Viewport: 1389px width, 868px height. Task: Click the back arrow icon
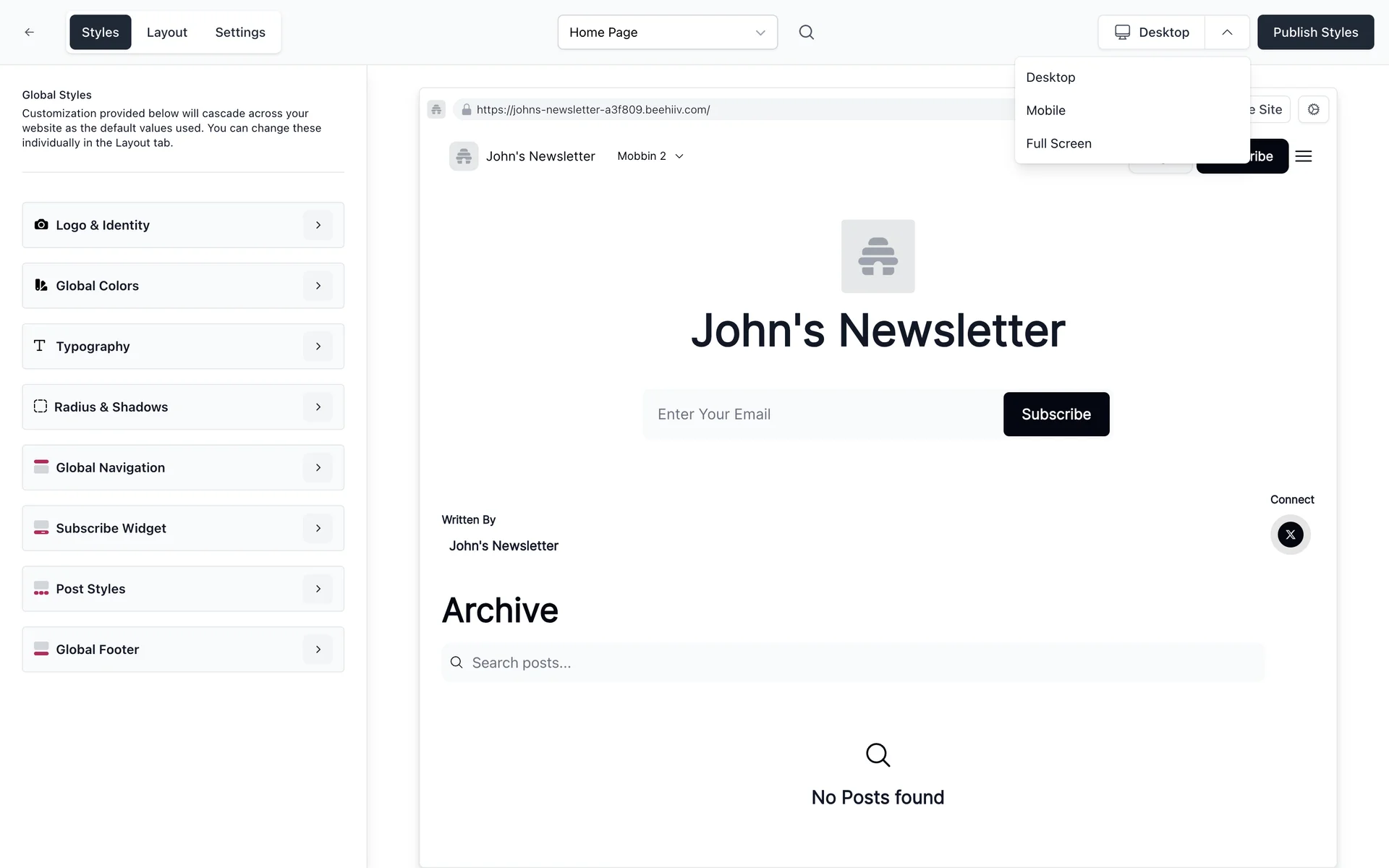coord(29,32)
